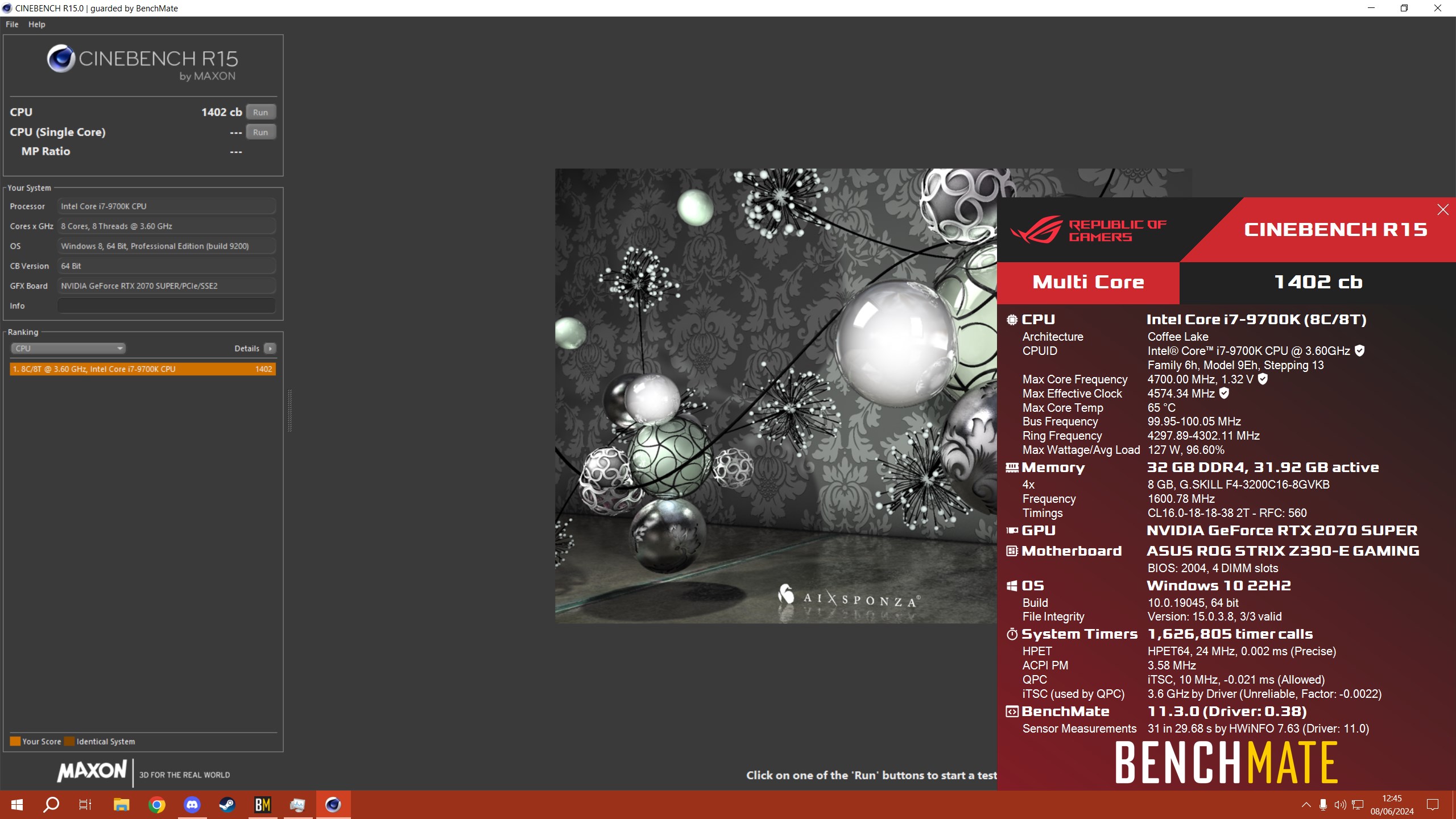Click the MAXON logo at bottom
This screenshot has width=1456, height=819.
(92, 771)
